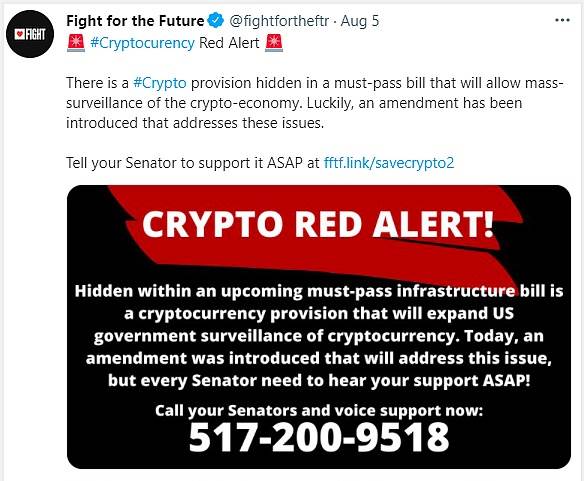Click the second red siren emoji

pyautogui.click(x=274, y=43)
